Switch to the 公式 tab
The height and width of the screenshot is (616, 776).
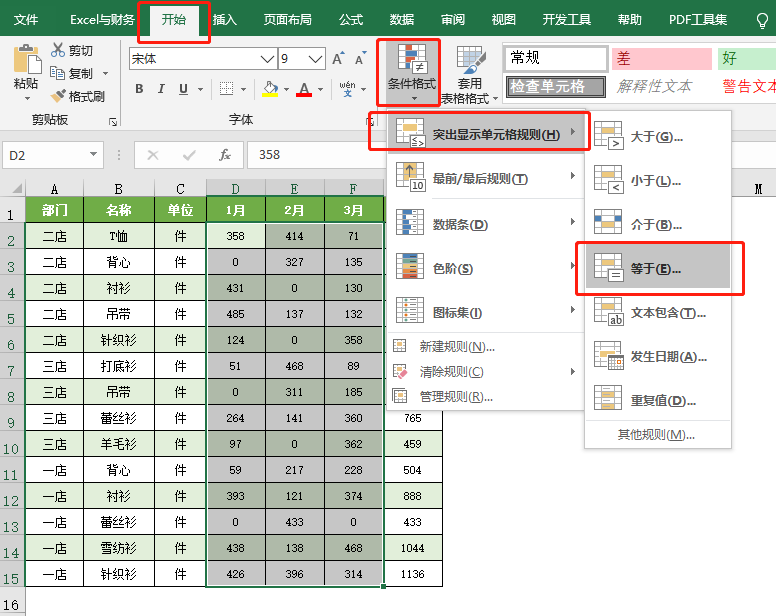pyautogui.click(x=351, y=20)
